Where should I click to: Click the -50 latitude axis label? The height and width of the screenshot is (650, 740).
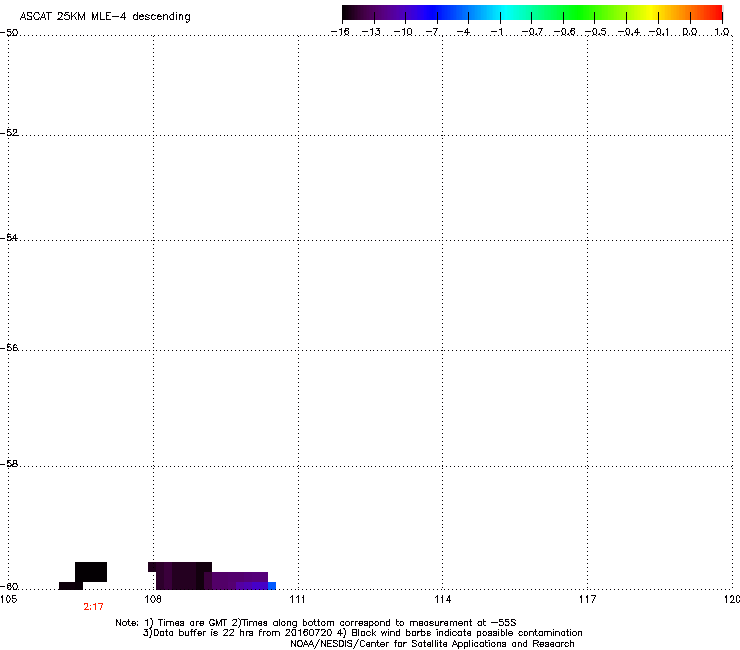click(x=9, y=33)
